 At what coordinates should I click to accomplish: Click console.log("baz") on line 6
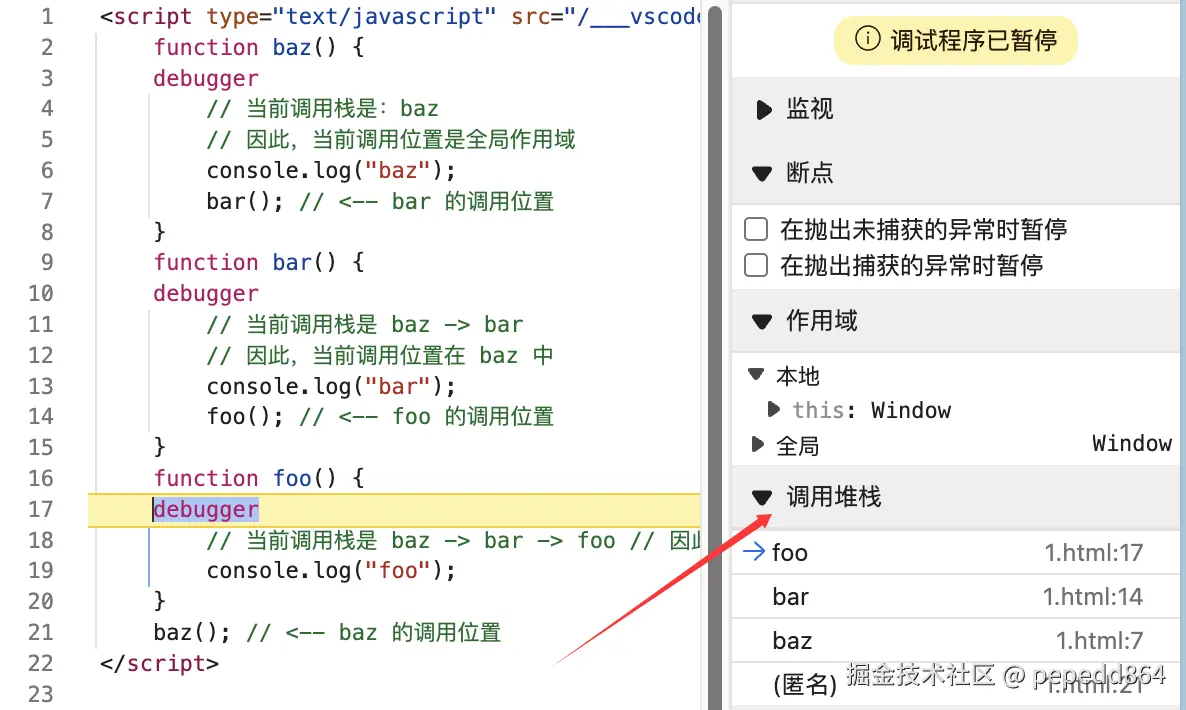331,170
